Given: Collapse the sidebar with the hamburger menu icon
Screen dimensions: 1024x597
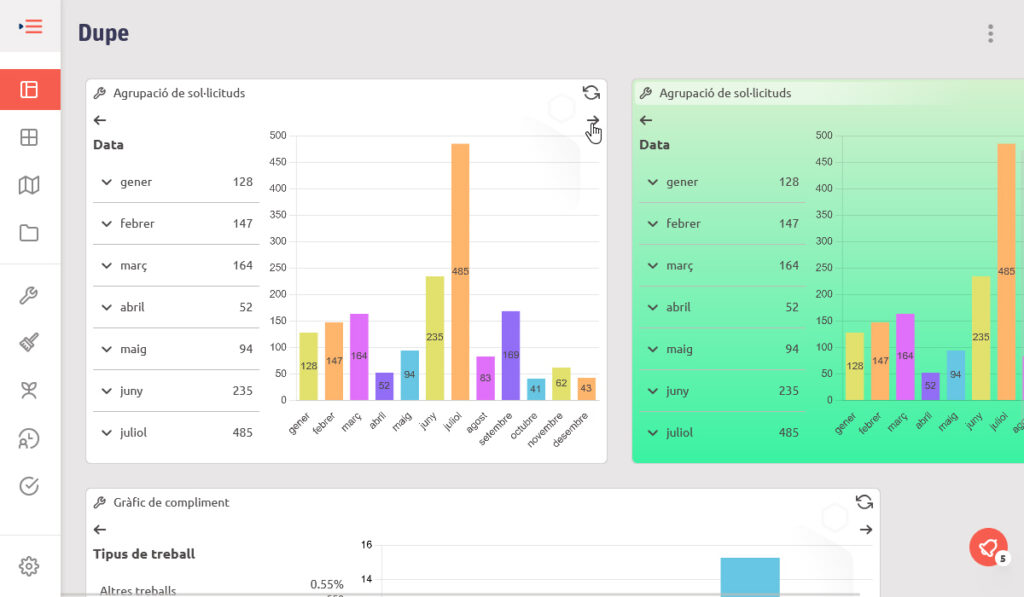Looking at the screenshot, I should (x=30, y=27).
